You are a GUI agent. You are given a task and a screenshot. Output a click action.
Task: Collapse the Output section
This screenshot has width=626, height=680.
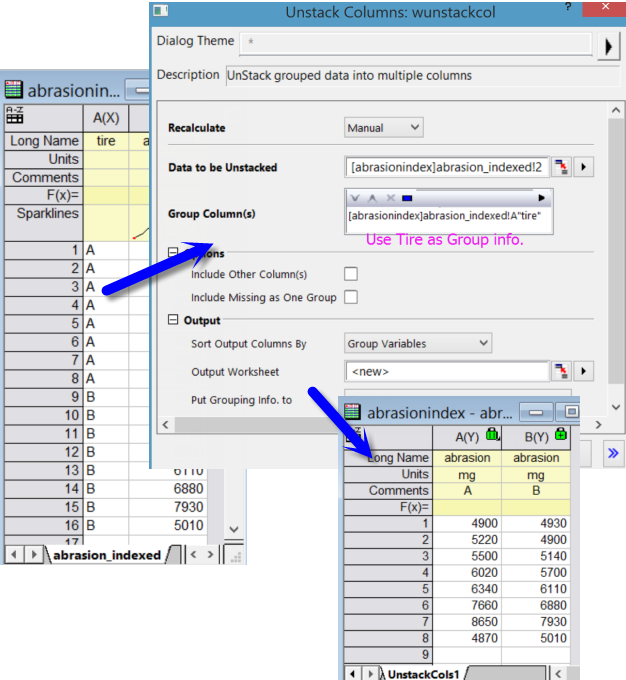tap(174, 321)
